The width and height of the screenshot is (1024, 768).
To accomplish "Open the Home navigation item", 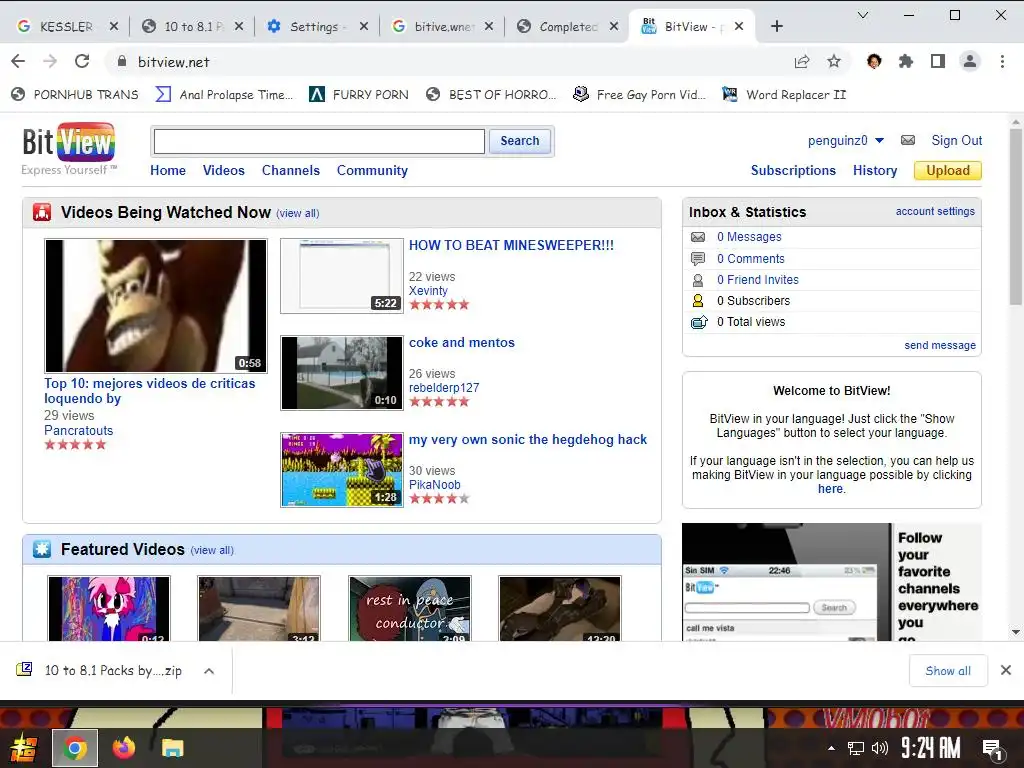I will click(168, 170).
